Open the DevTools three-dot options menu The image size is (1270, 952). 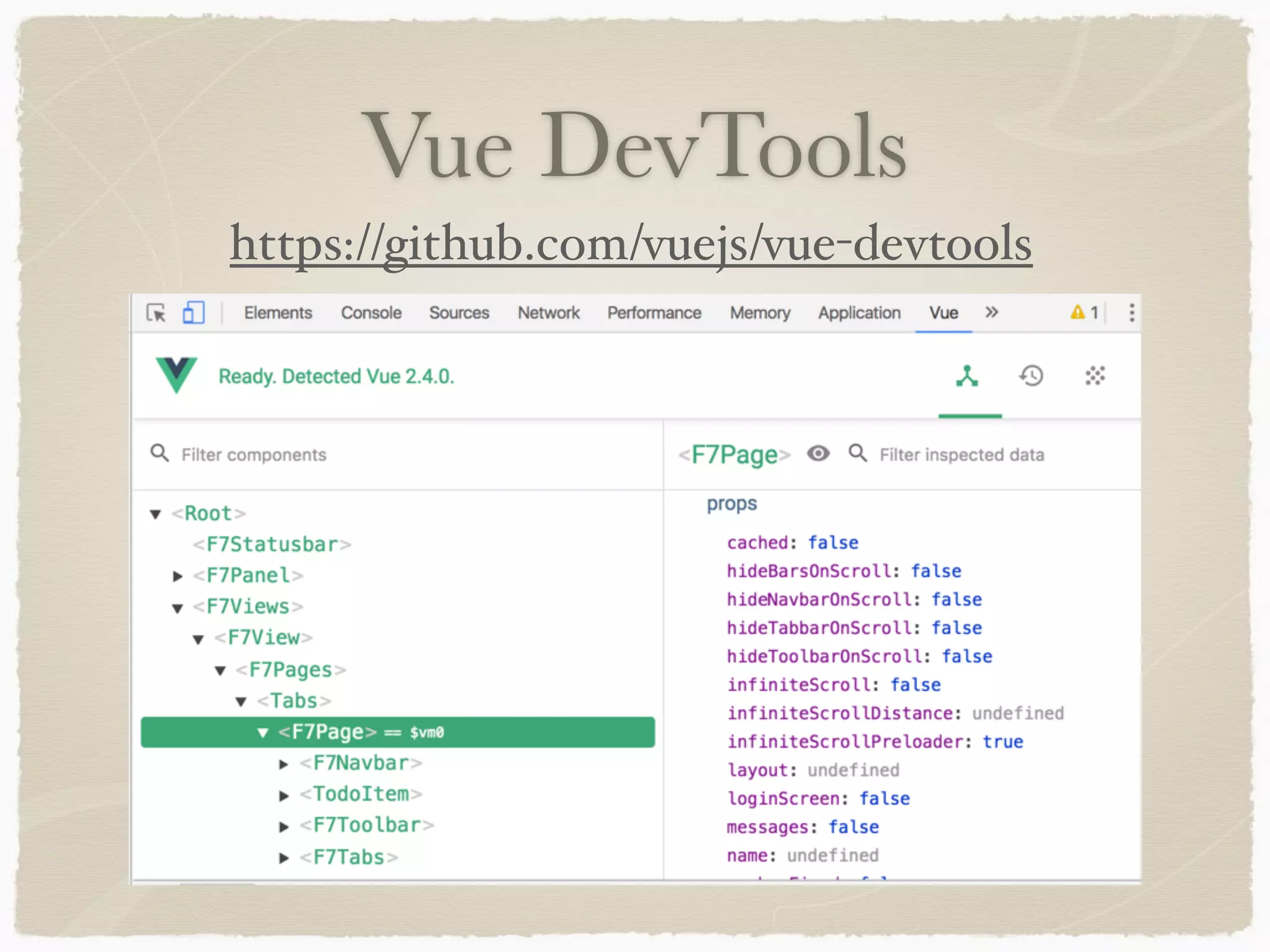click(x=1132, y=312)
